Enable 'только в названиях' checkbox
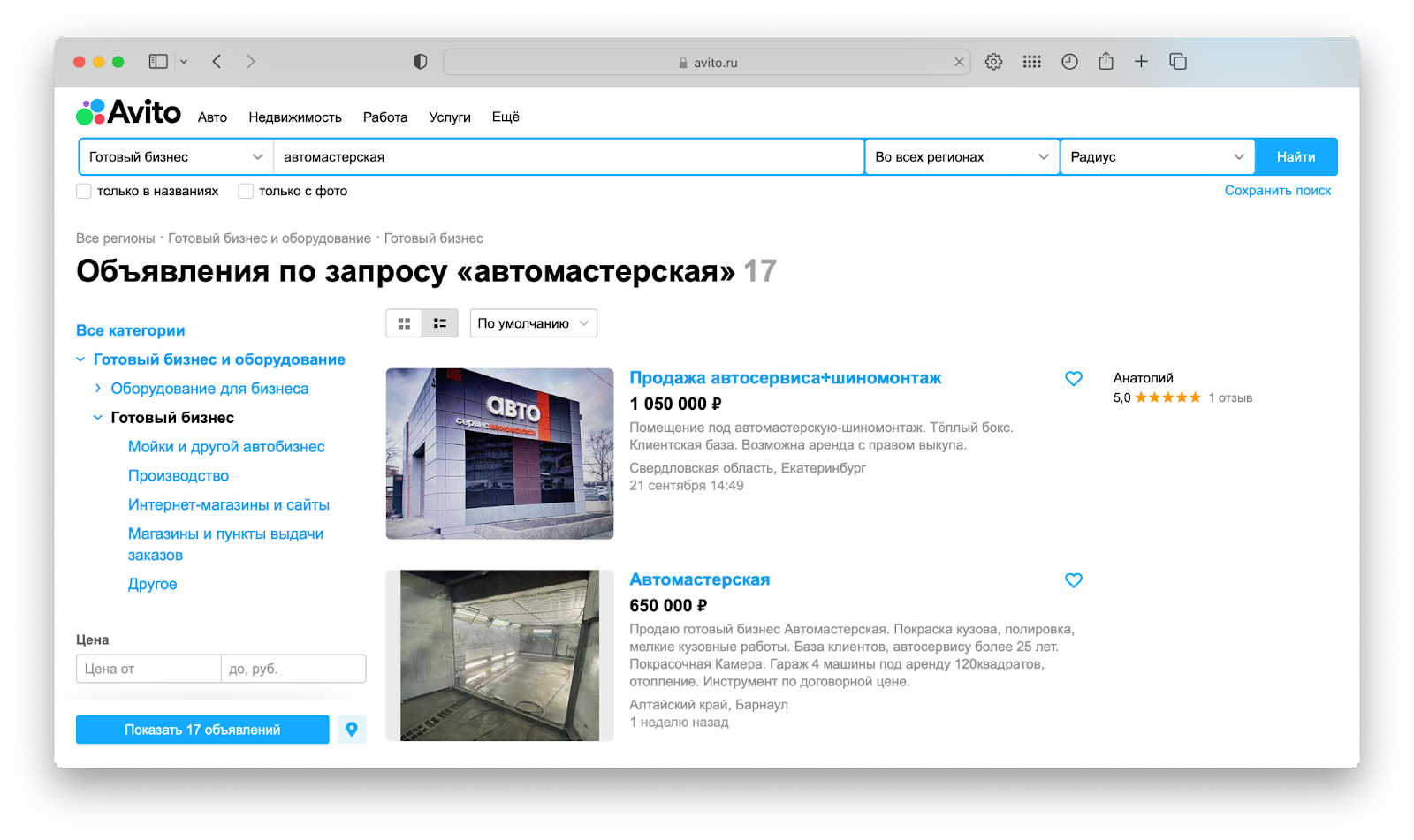This screenshot has width=1414, height=840. tap(85, 192)
